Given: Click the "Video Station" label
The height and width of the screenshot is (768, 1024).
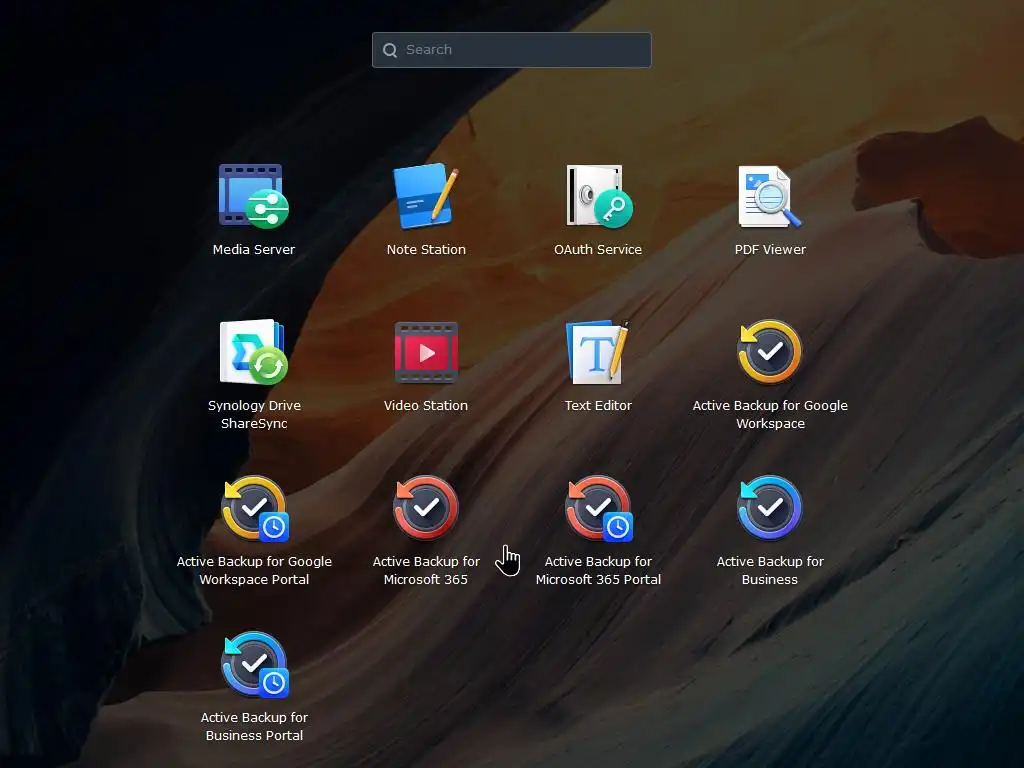Looking at the screenshot, I should click(x=426, y=406).
